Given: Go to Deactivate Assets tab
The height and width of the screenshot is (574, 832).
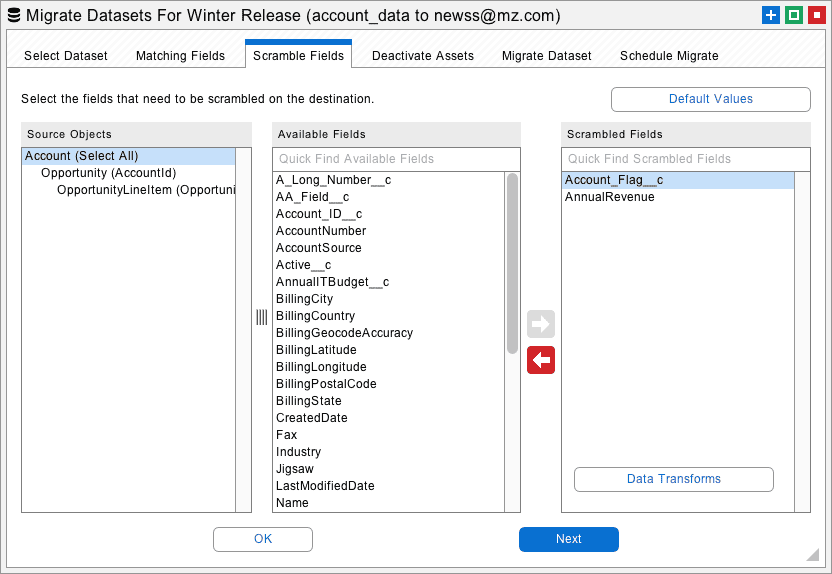Looking at the screenshot, I should click(423, 56).
